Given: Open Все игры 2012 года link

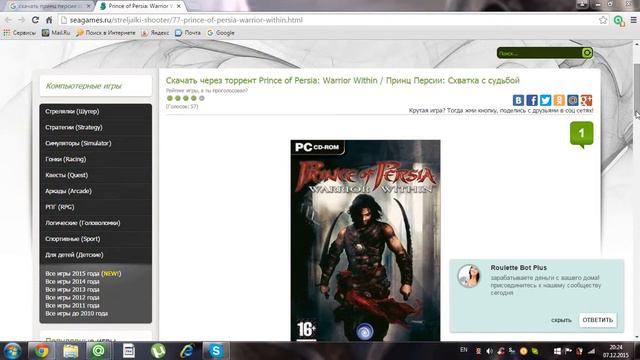Looking at the screenshot, I should 72,298.
